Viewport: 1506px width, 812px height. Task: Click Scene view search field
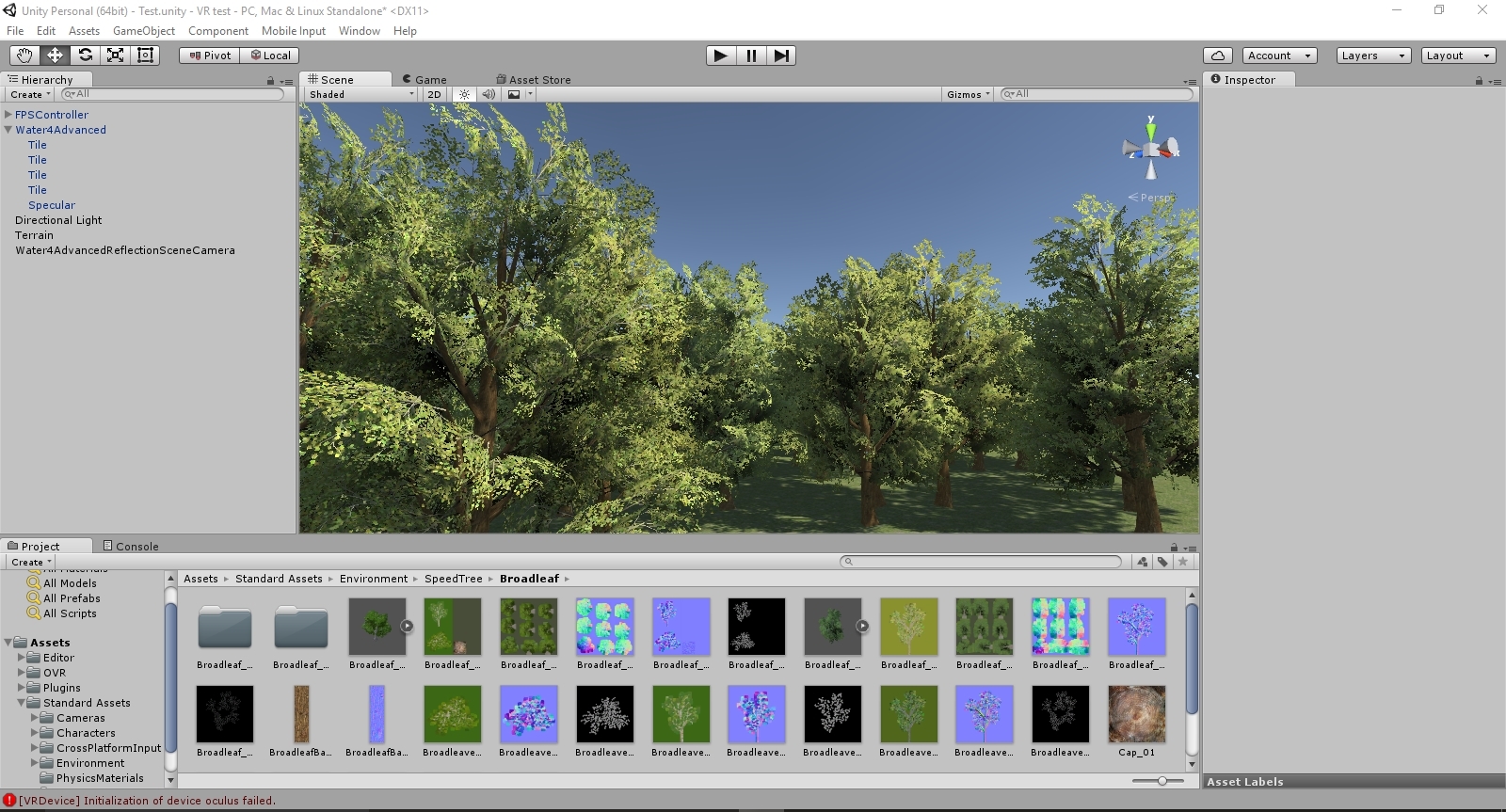click(x=1097, y=94)
